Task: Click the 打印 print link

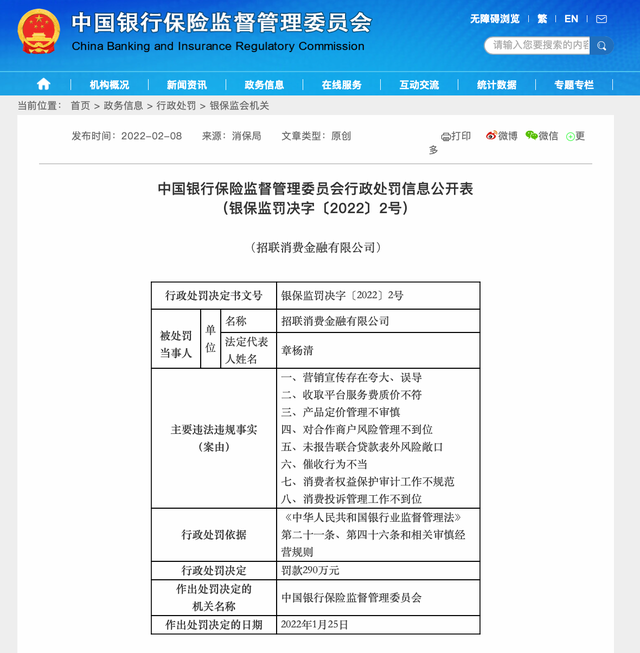Action: click(x=461, y=136)
